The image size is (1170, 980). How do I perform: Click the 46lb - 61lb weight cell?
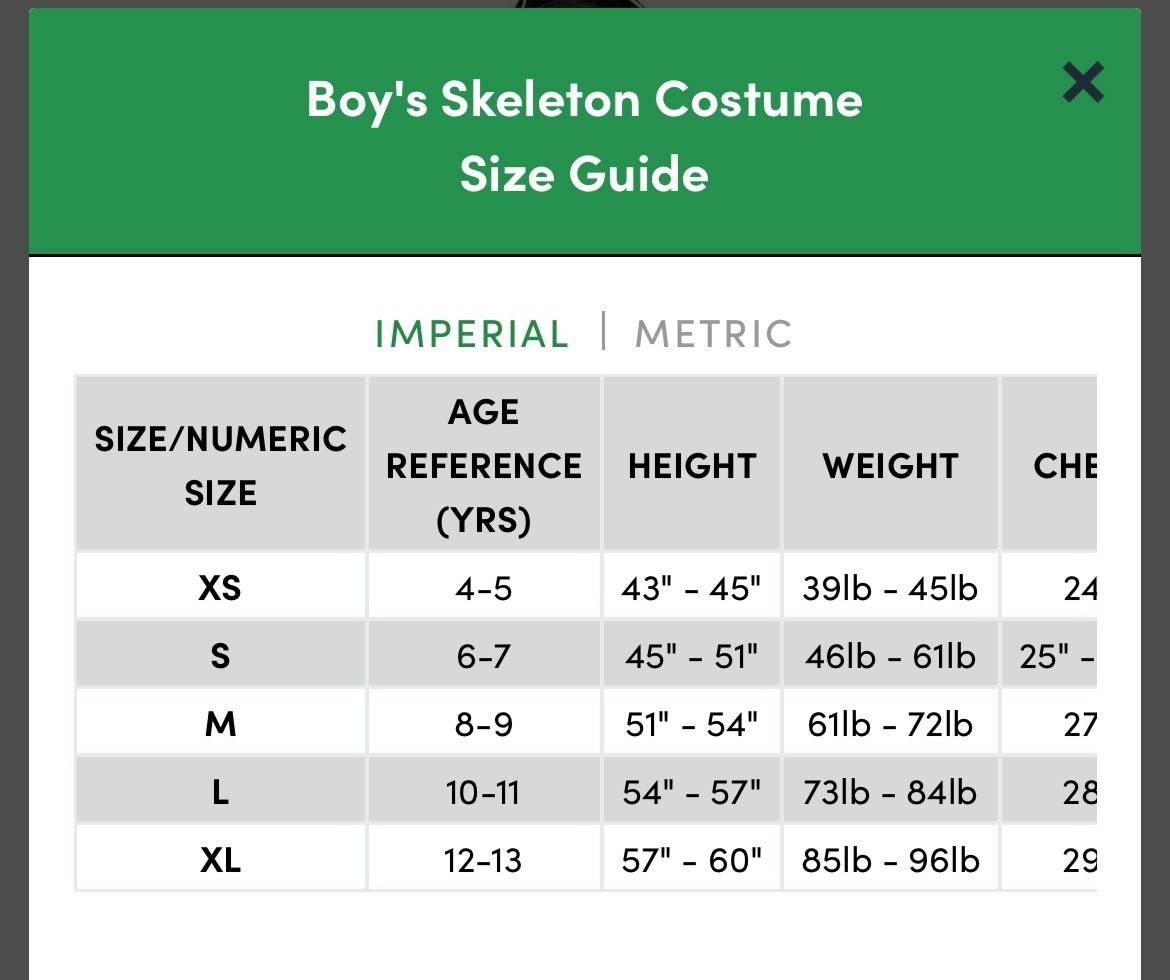pos(890,656)
